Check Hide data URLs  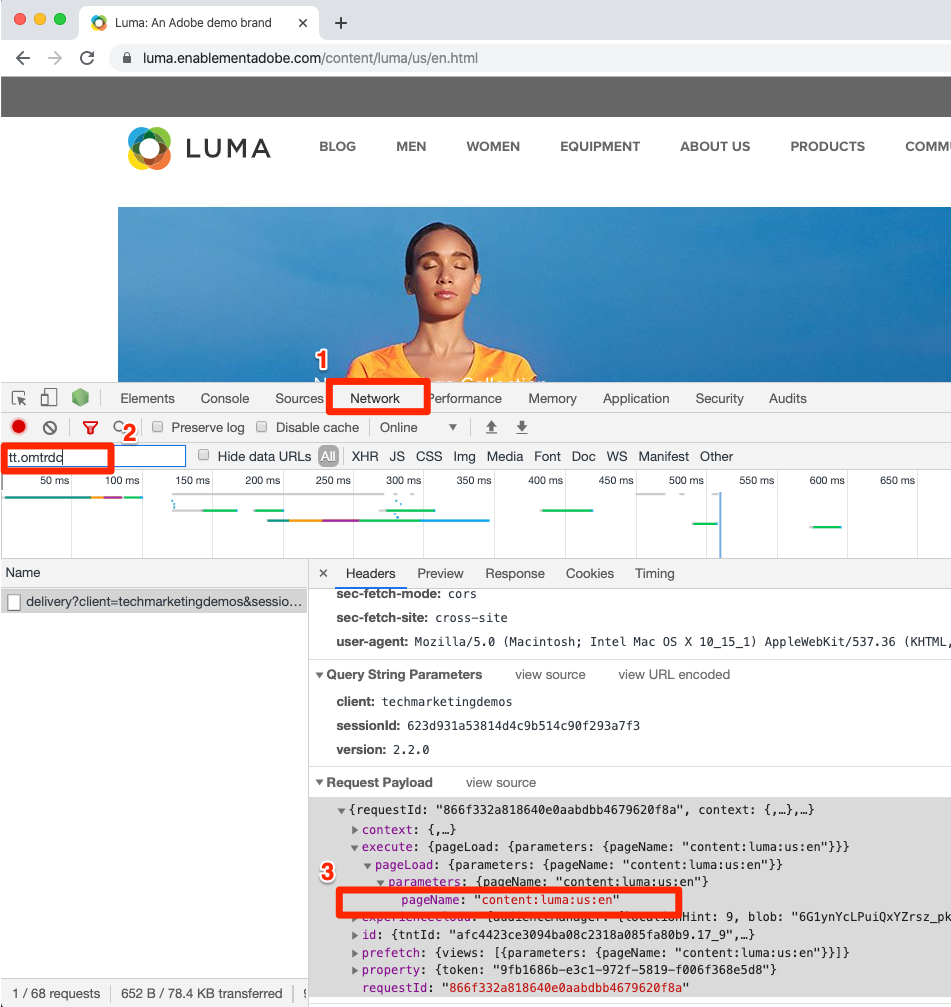click(x=204, y=455)
